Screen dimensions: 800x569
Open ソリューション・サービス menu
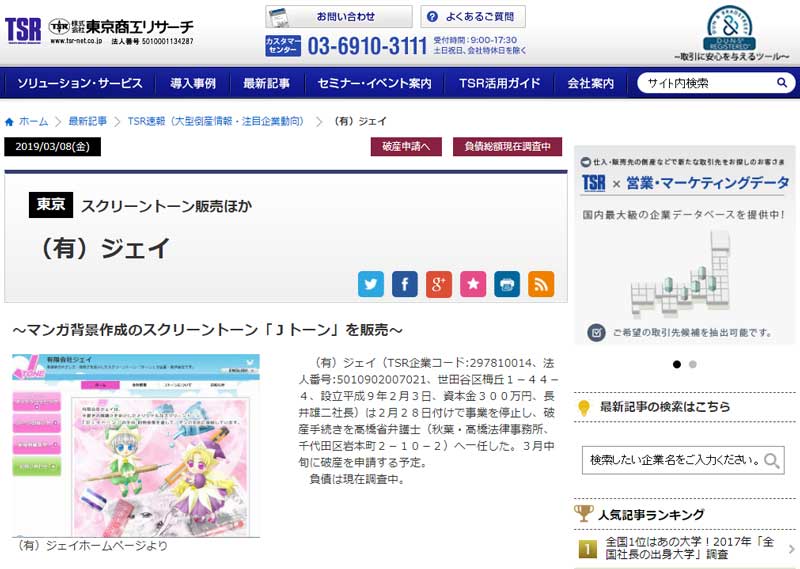pyautogui.click(x=80, y=84)
